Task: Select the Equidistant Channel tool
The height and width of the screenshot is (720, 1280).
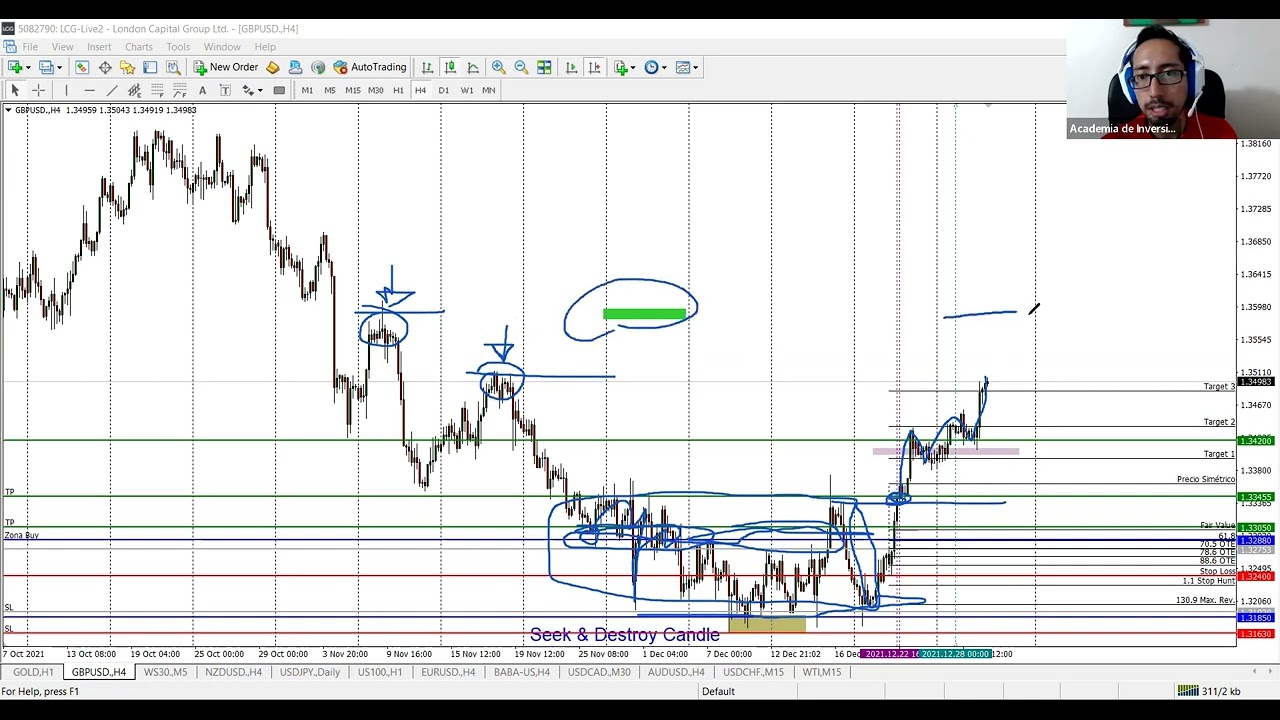Action: (x=134, y=90)
